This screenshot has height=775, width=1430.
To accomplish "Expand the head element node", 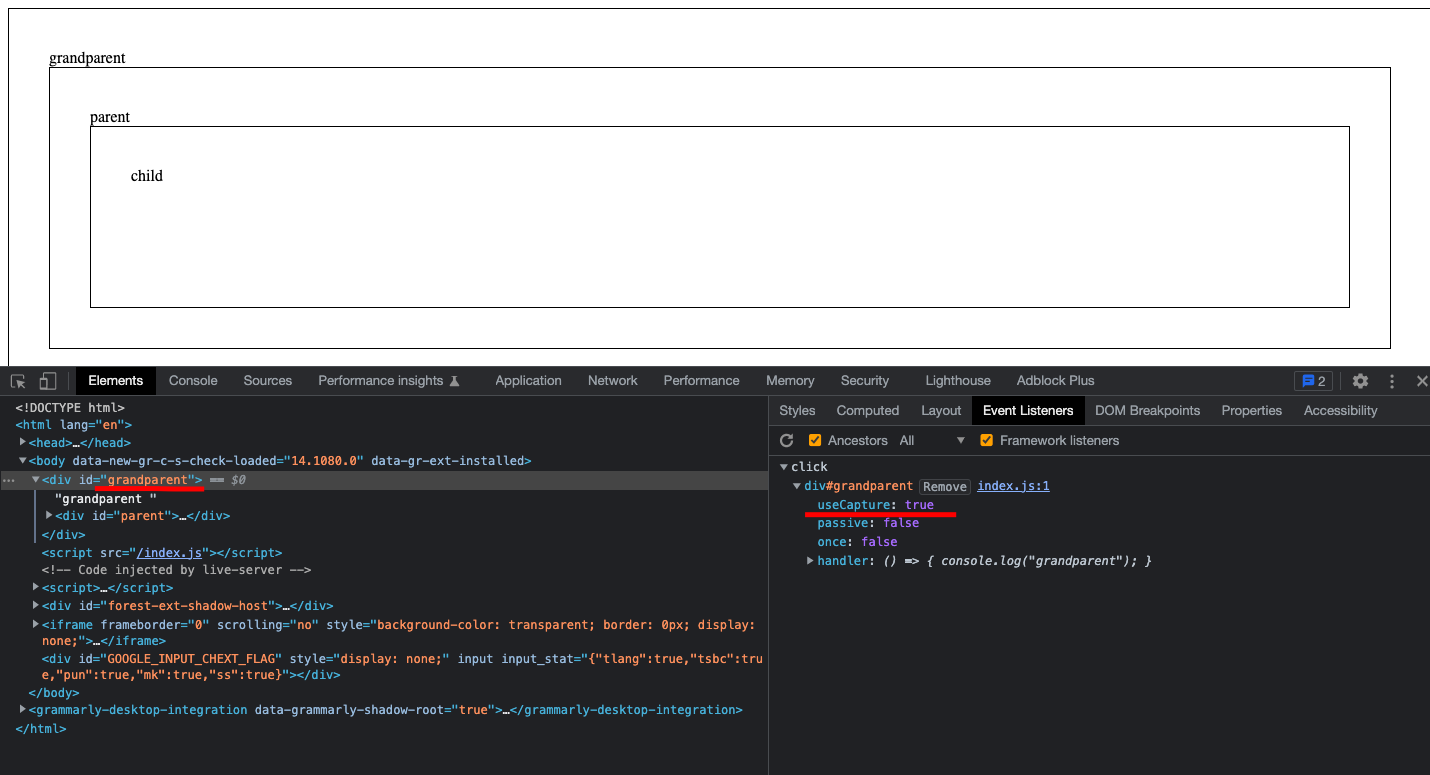I will click(23, 442).
